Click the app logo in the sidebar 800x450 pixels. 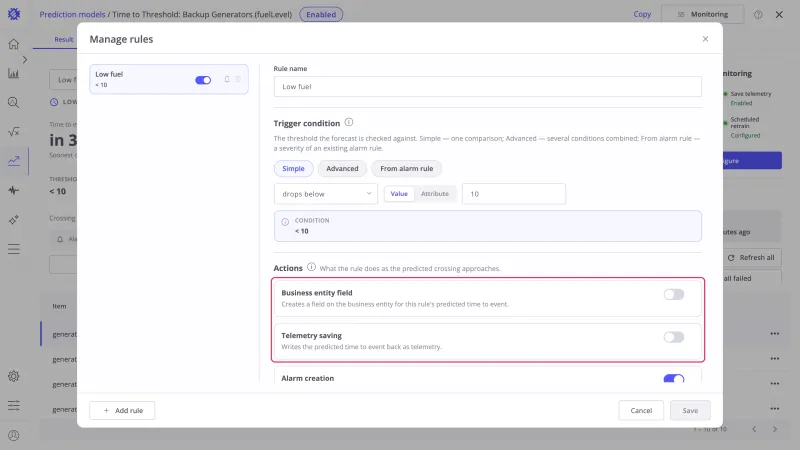click(14, 14)
